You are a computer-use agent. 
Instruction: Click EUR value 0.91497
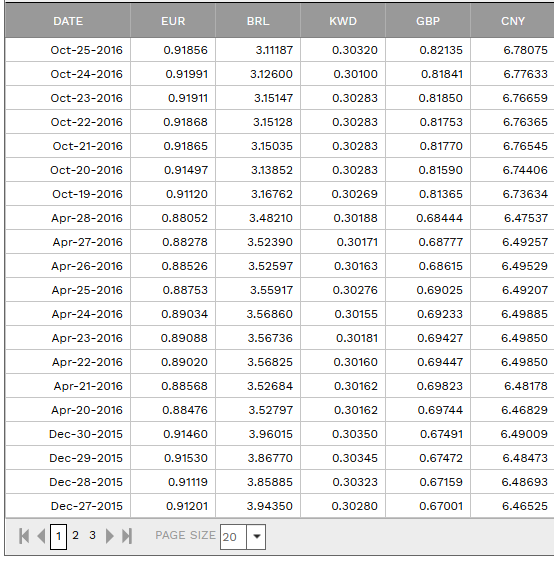tap(186, 170)
